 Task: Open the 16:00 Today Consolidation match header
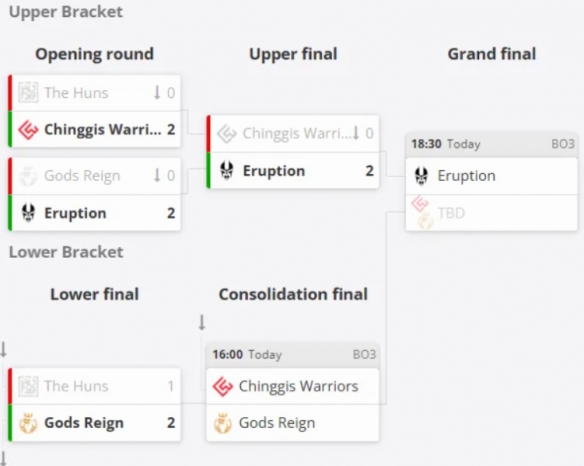(x=292, y=355)
